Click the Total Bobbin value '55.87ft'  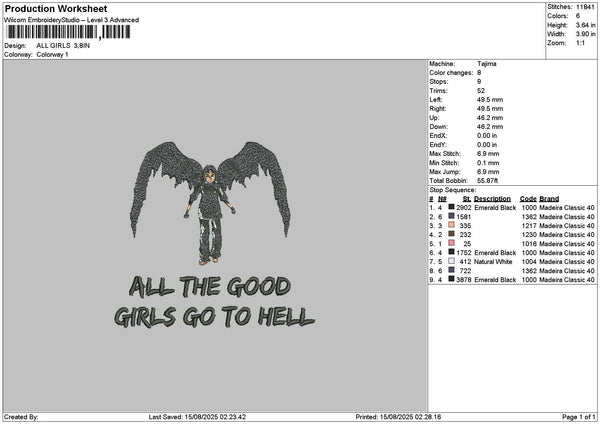tap(488, 181)
